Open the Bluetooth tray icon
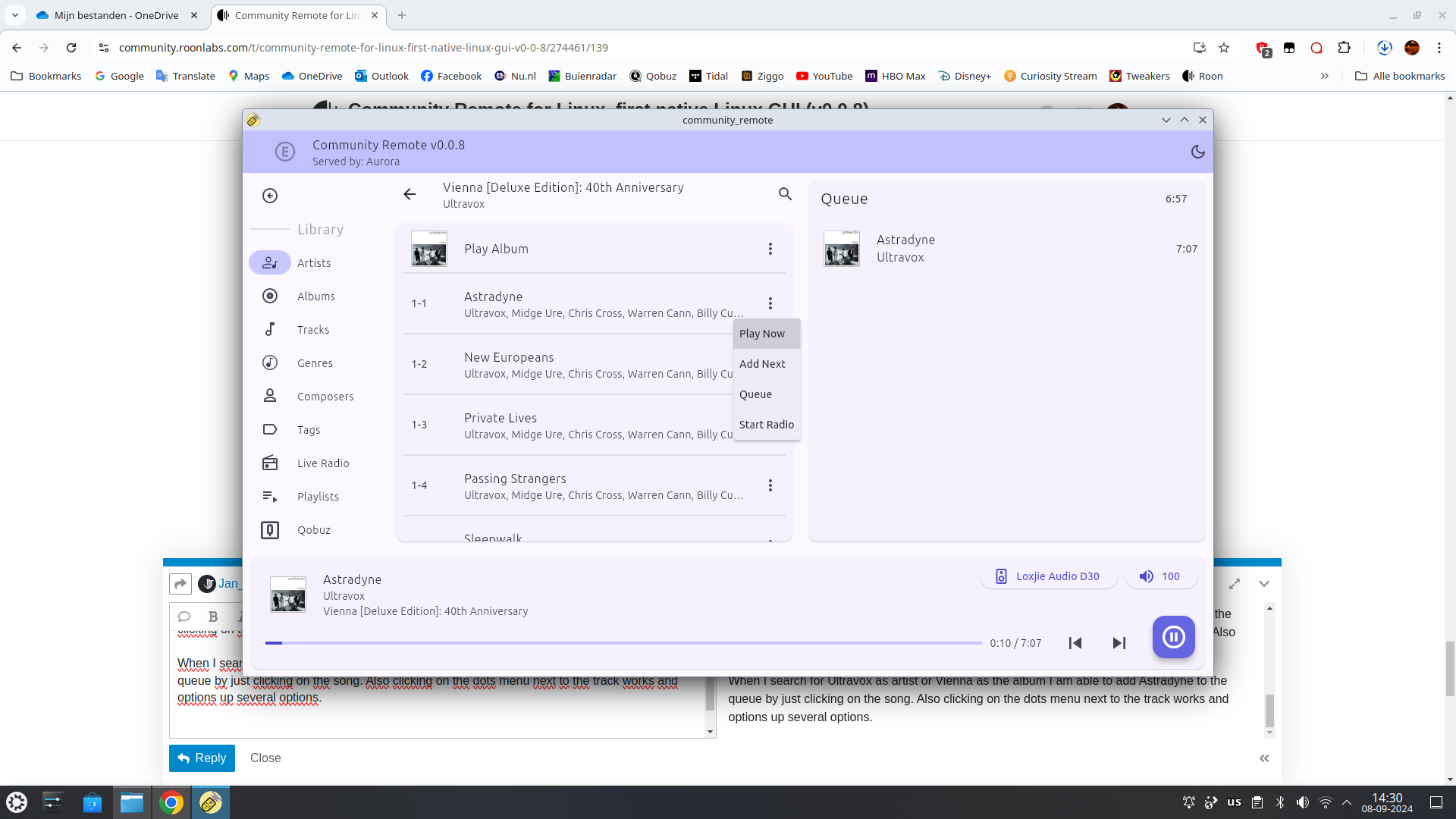 pos(1280,802)
